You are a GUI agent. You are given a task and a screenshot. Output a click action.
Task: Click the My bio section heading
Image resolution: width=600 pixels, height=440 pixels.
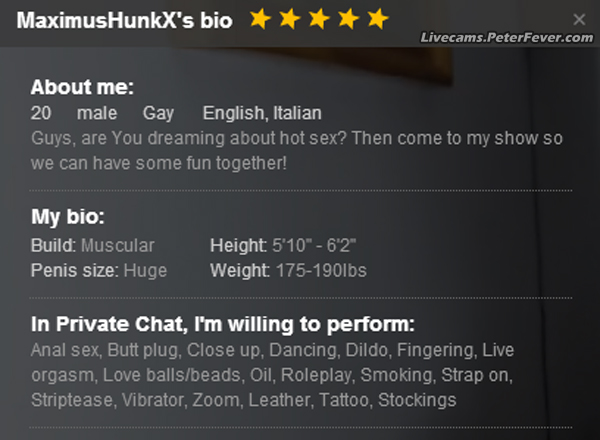pos(68,217)
